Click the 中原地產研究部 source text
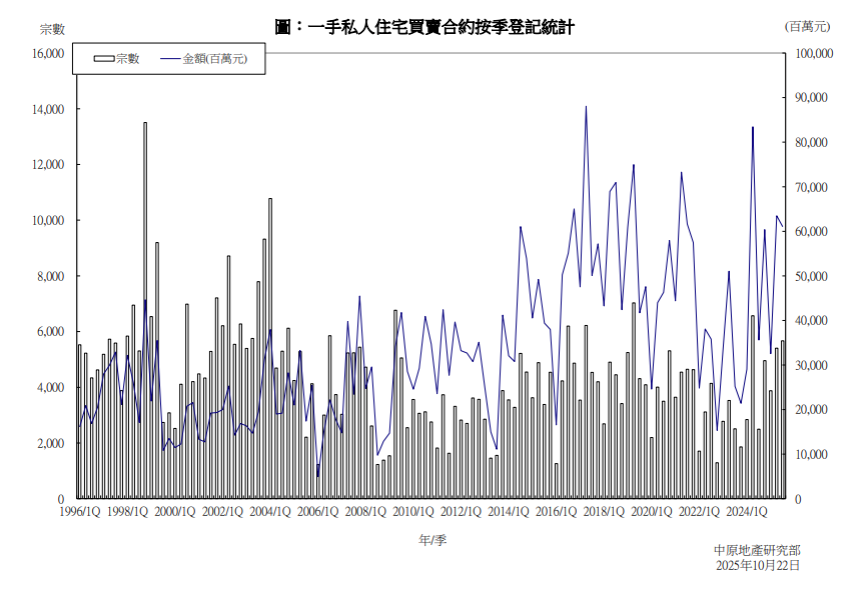The width and height of the screenshot is (868, 601). pyautogui.click(x=757, y=550)
